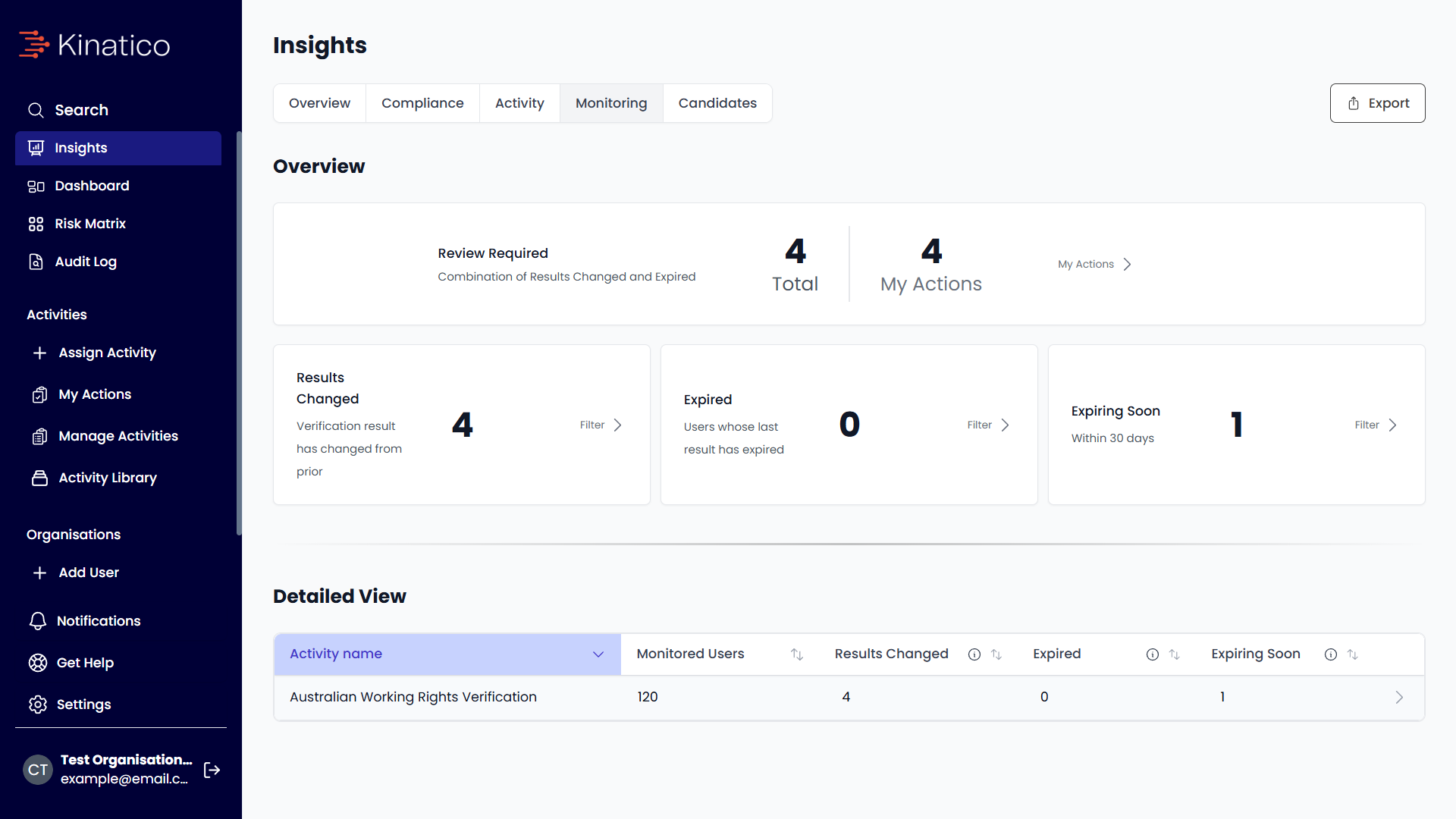Screen dimensions: 1456x819
Task: Toggle sort on the Results Changed column
Action: coord(996,654)
